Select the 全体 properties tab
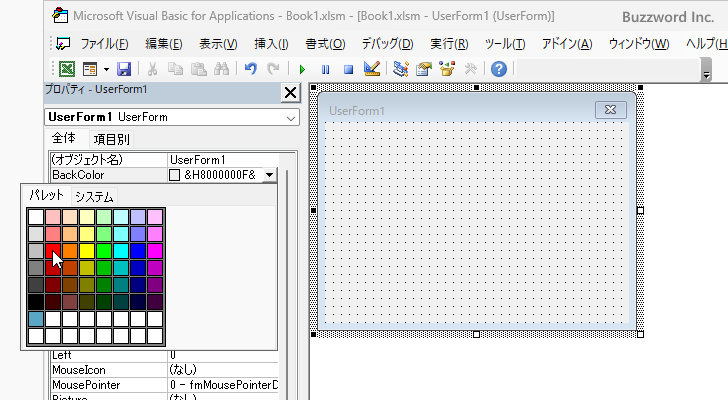 (x=64, y=138)
